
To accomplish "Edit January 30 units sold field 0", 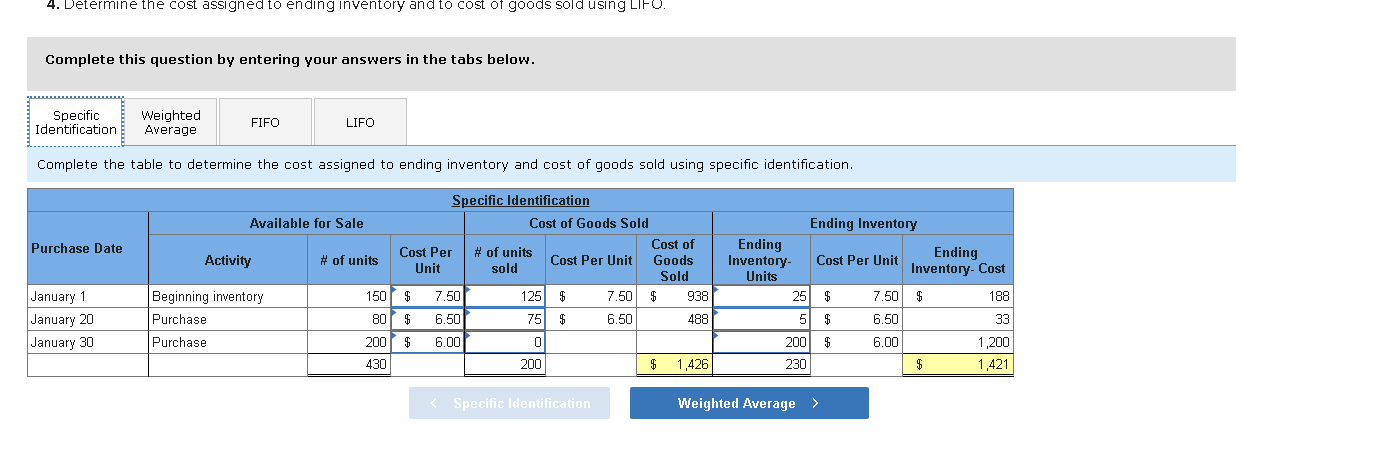I will point(505,342).
